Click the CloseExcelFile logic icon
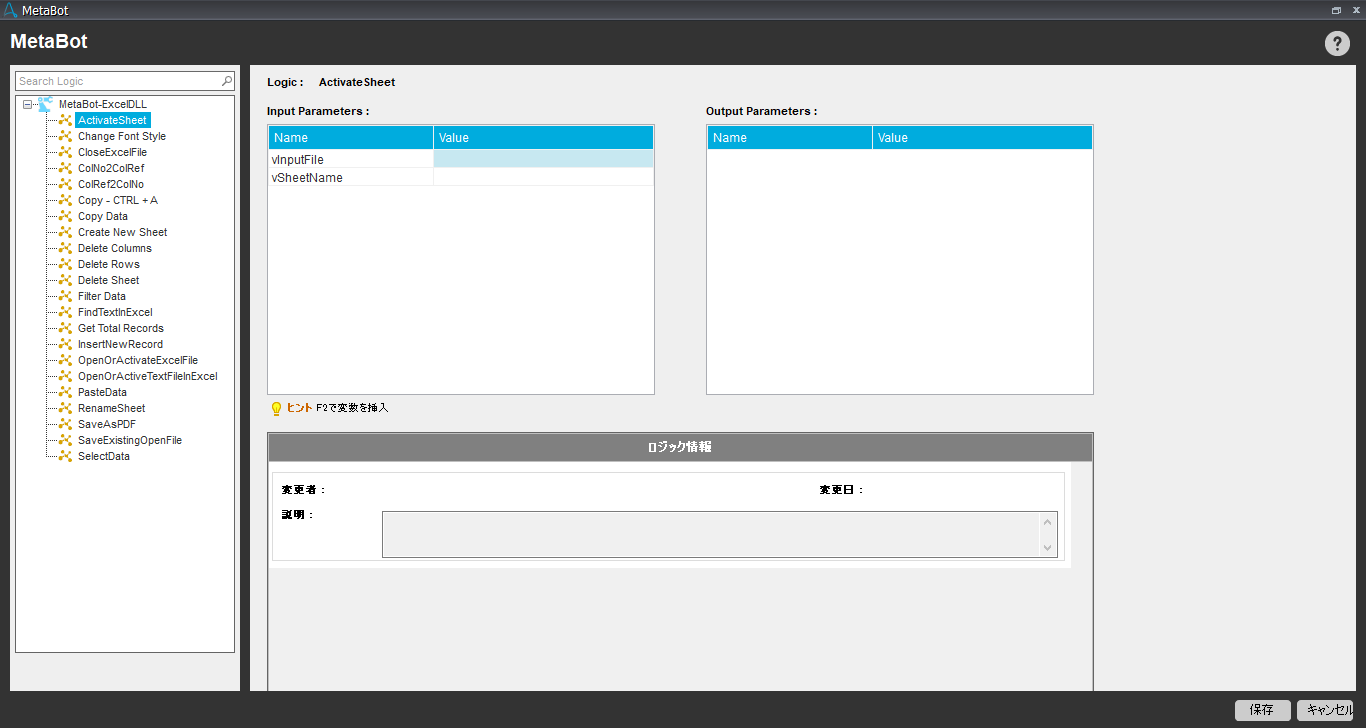 click(x=65, y=152)
